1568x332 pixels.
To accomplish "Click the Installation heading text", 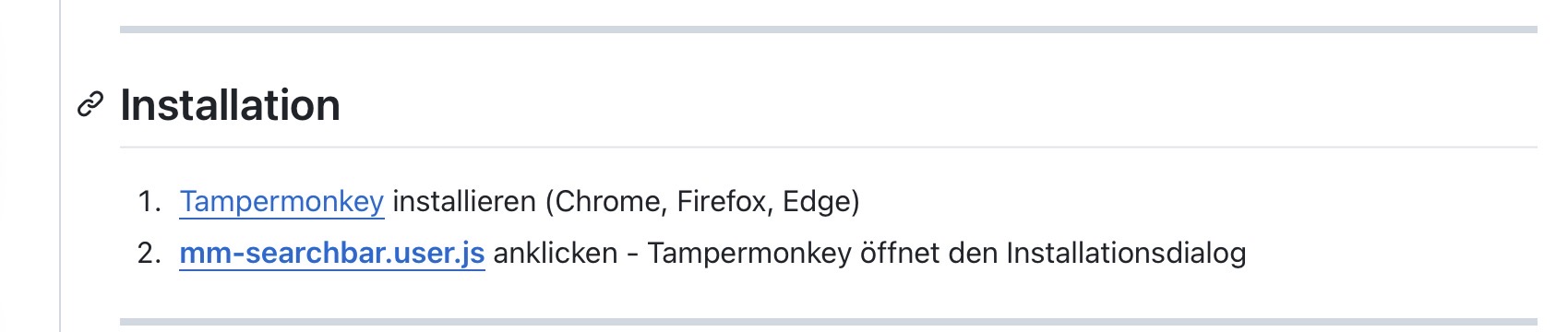I will (231, 105).
